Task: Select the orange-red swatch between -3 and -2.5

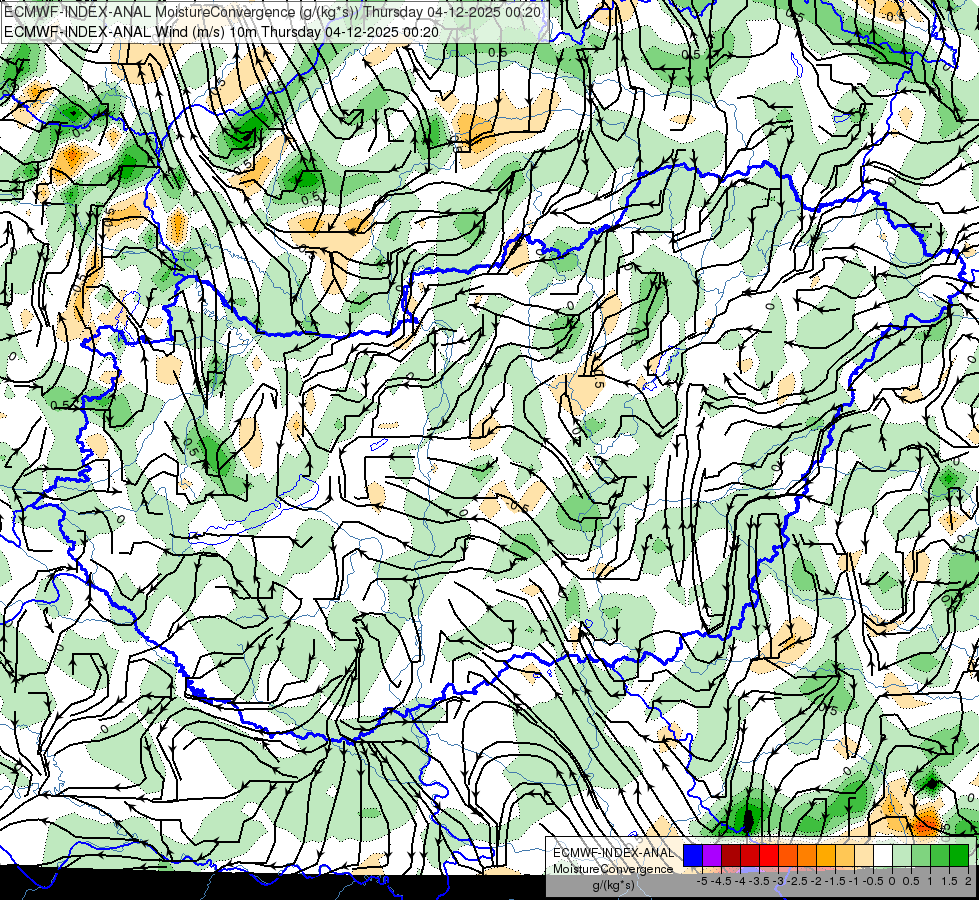Action: coord(788,856)
